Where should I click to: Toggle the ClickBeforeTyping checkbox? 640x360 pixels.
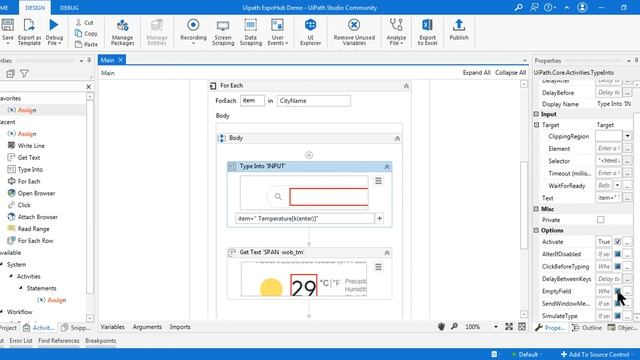click(618, 267)
